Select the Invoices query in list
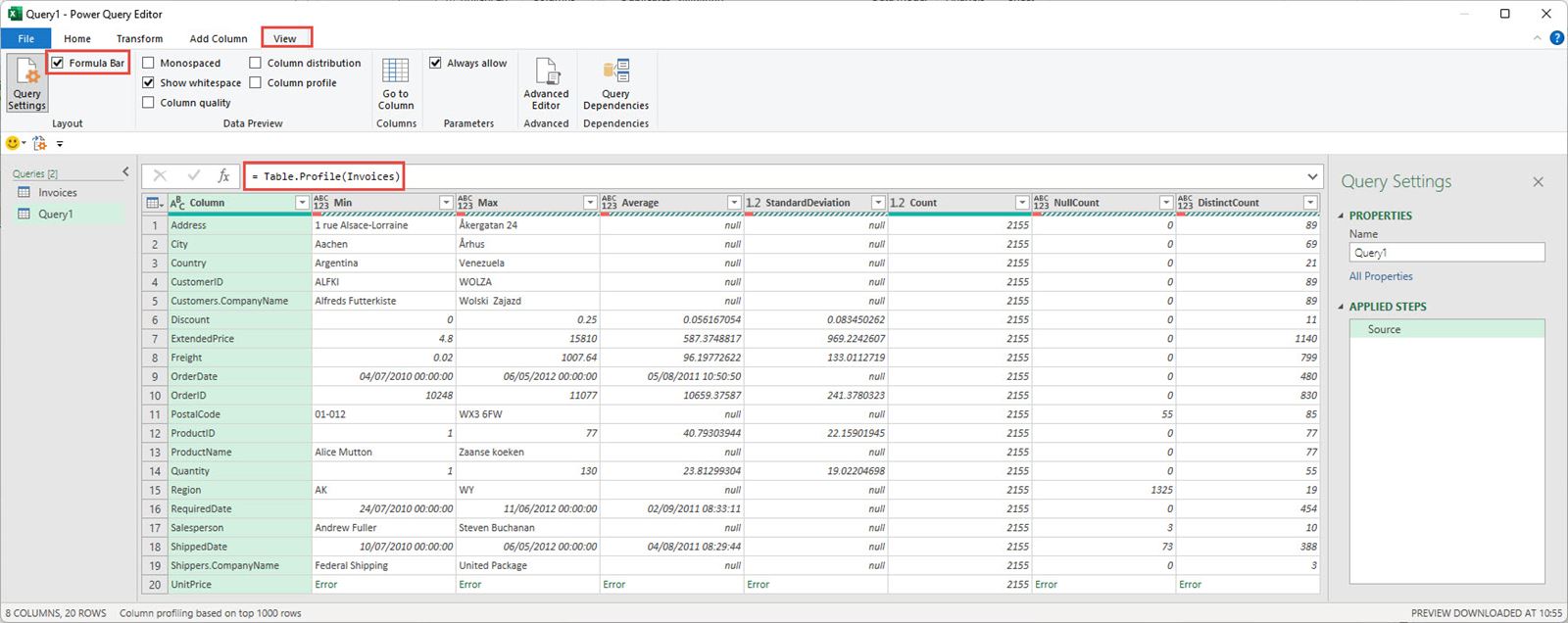This screenshot has height=623, width=1568. click(x=57, y=193)
